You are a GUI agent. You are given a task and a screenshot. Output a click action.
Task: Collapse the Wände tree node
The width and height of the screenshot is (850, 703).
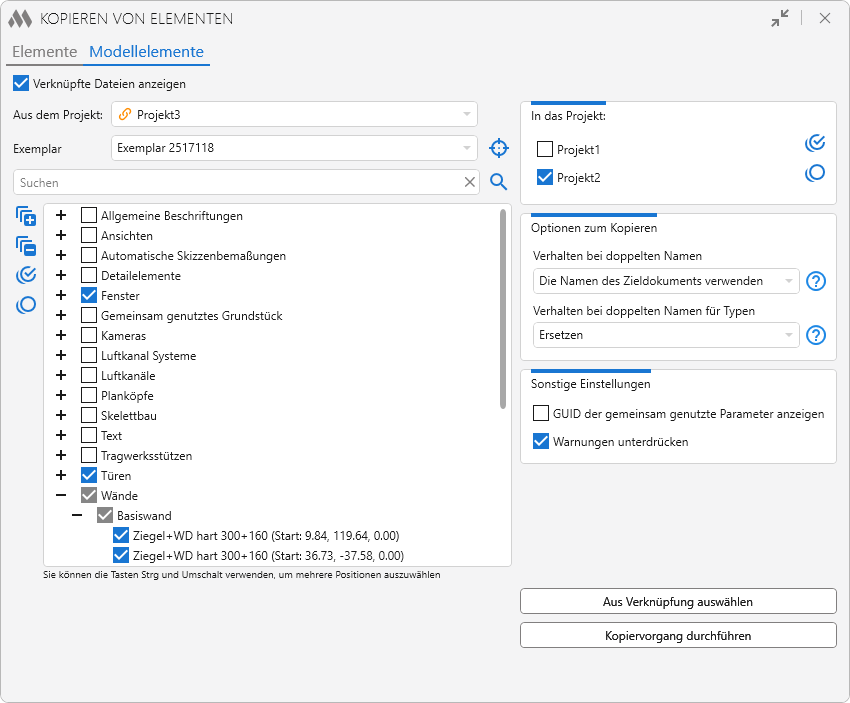[x=62, y=496]
